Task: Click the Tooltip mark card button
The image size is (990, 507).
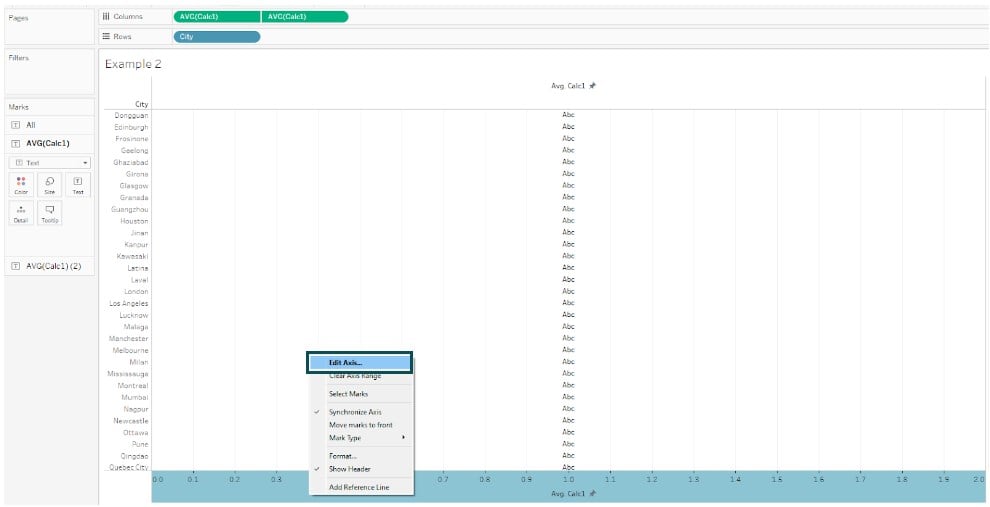Action: click(x=50, y=213)
